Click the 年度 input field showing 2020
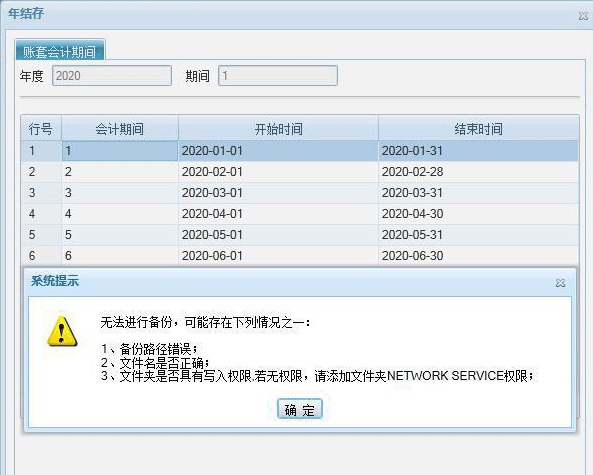The width and height of the screenshot is (593, 475). tap(112, 76)
